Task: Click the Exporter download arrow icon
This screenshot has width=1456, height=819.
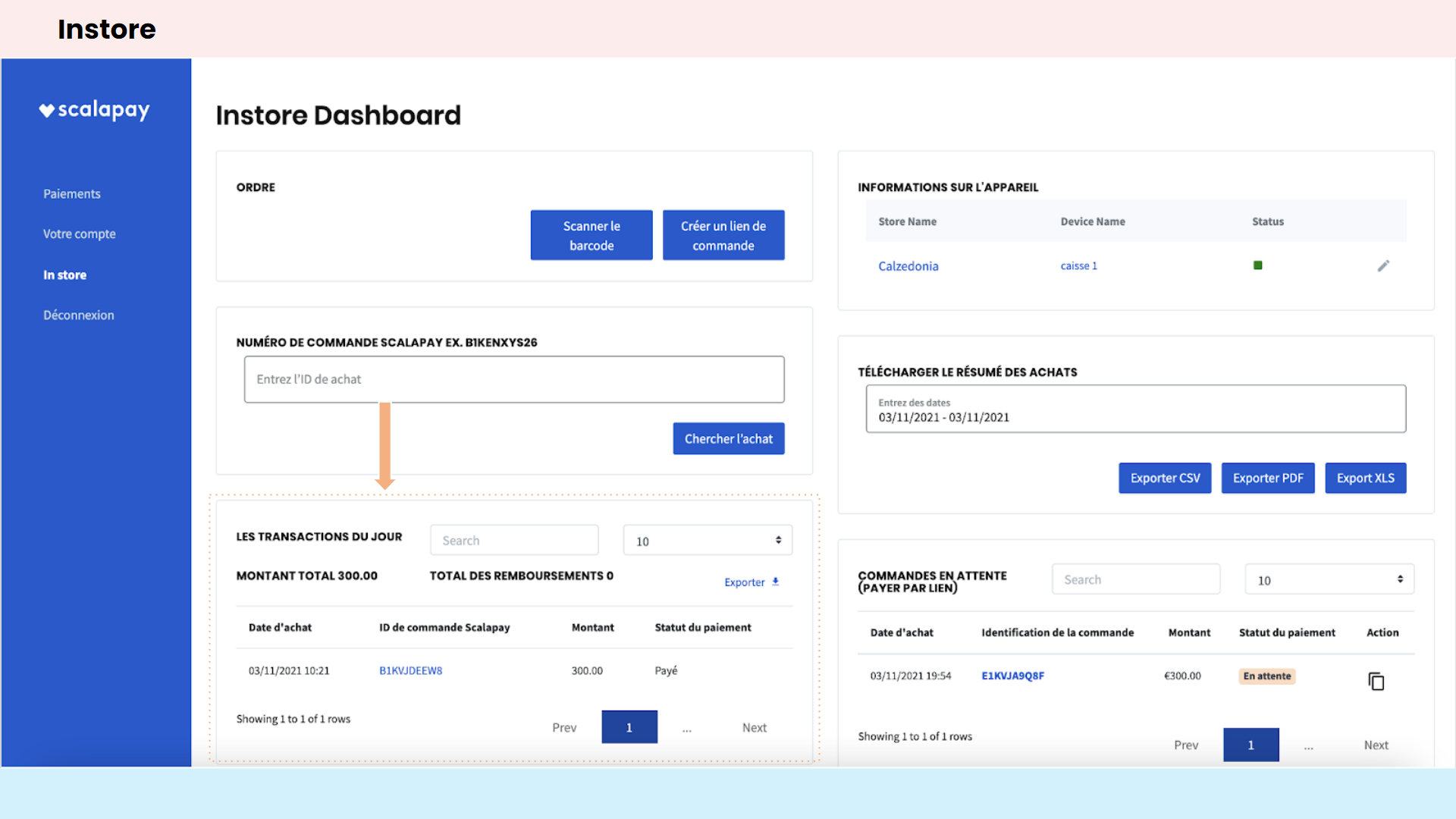Action: (x=775, y=582)
